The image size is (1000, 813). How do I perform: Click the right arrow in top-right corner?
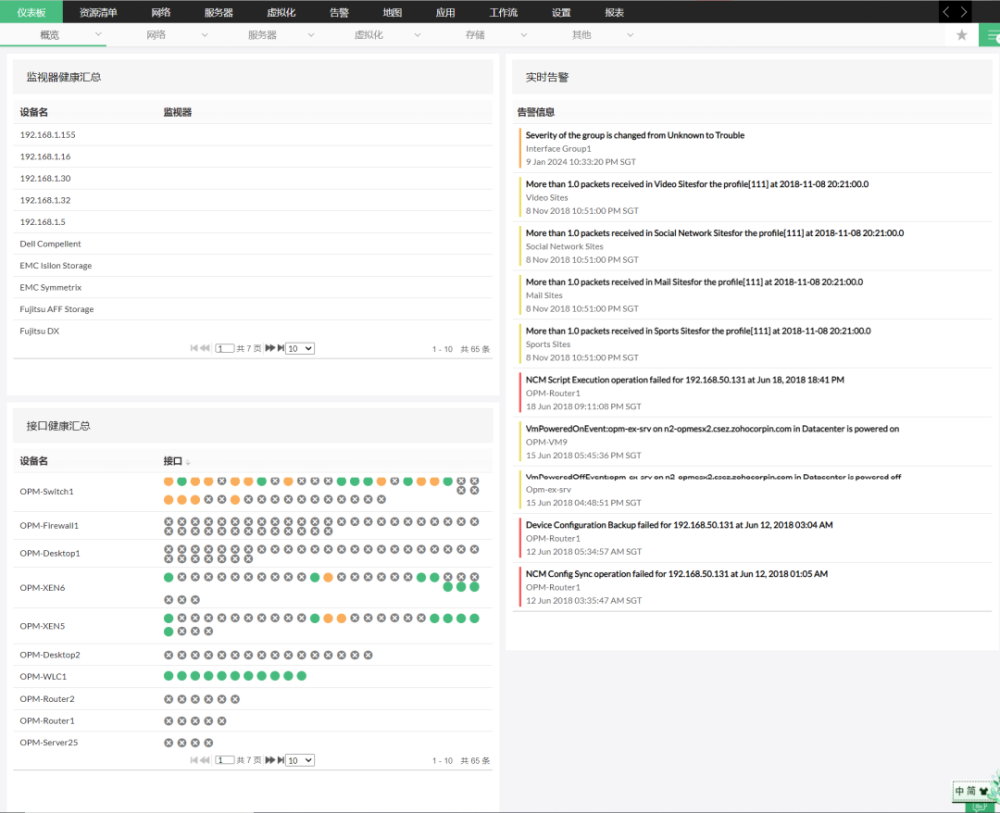pyautogui.click(x=964, y=12)
